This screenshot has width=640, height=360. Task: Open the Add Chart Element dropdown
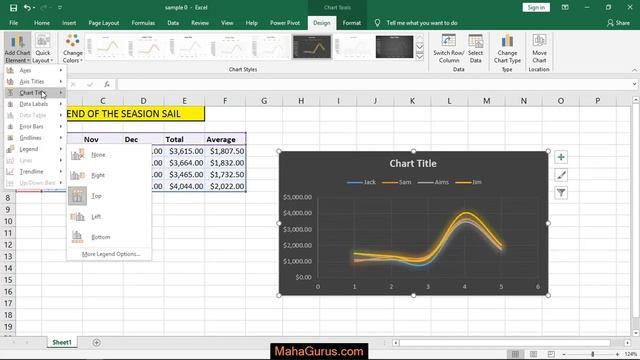coord(18,48)
